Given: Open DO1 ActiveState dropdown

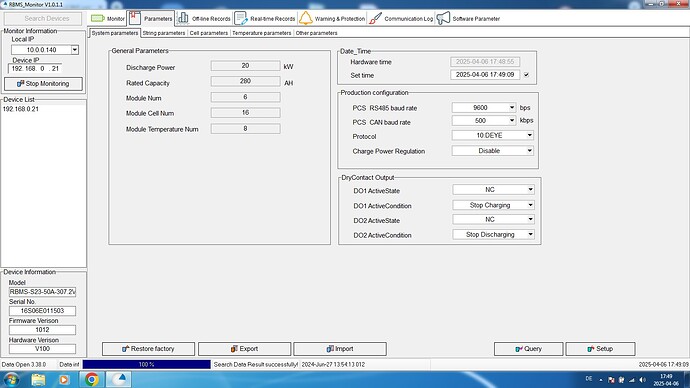Looking at the screenshot, I should tap(531, 190).
